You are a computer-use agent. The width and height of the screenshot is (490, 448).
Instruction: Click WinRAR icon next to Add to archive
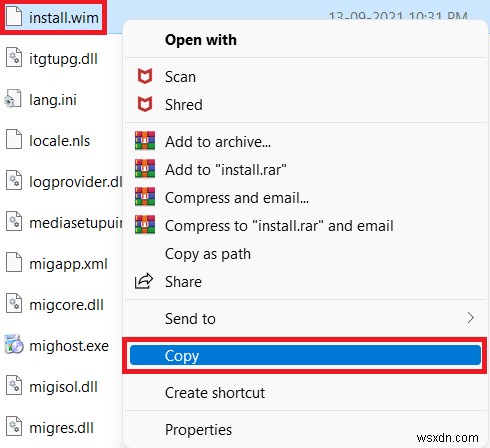(x=145, y=140)
